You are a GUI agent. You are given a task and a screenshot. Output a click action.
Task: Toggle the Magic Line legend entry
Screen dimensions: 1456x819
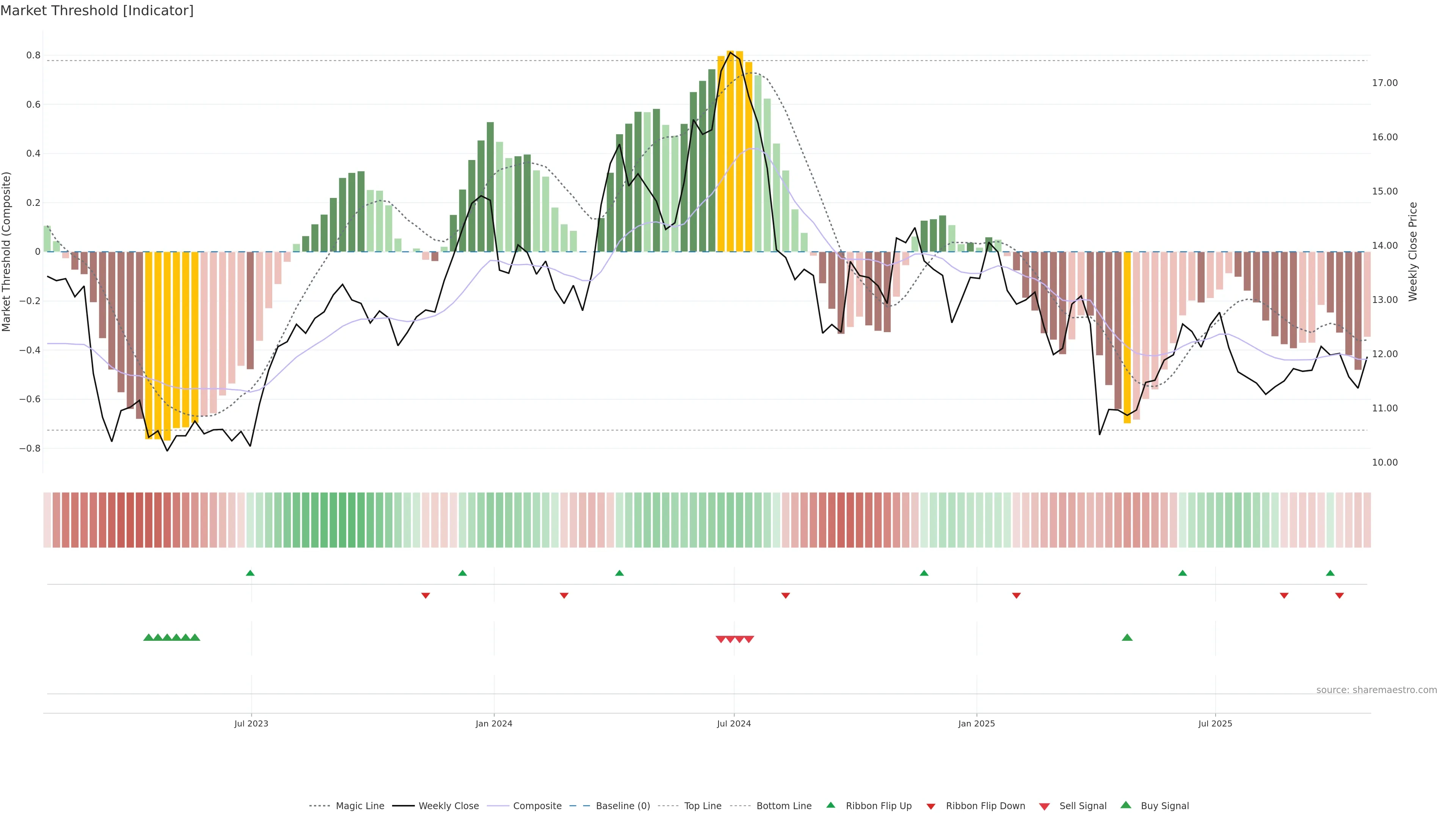[359, 806]
